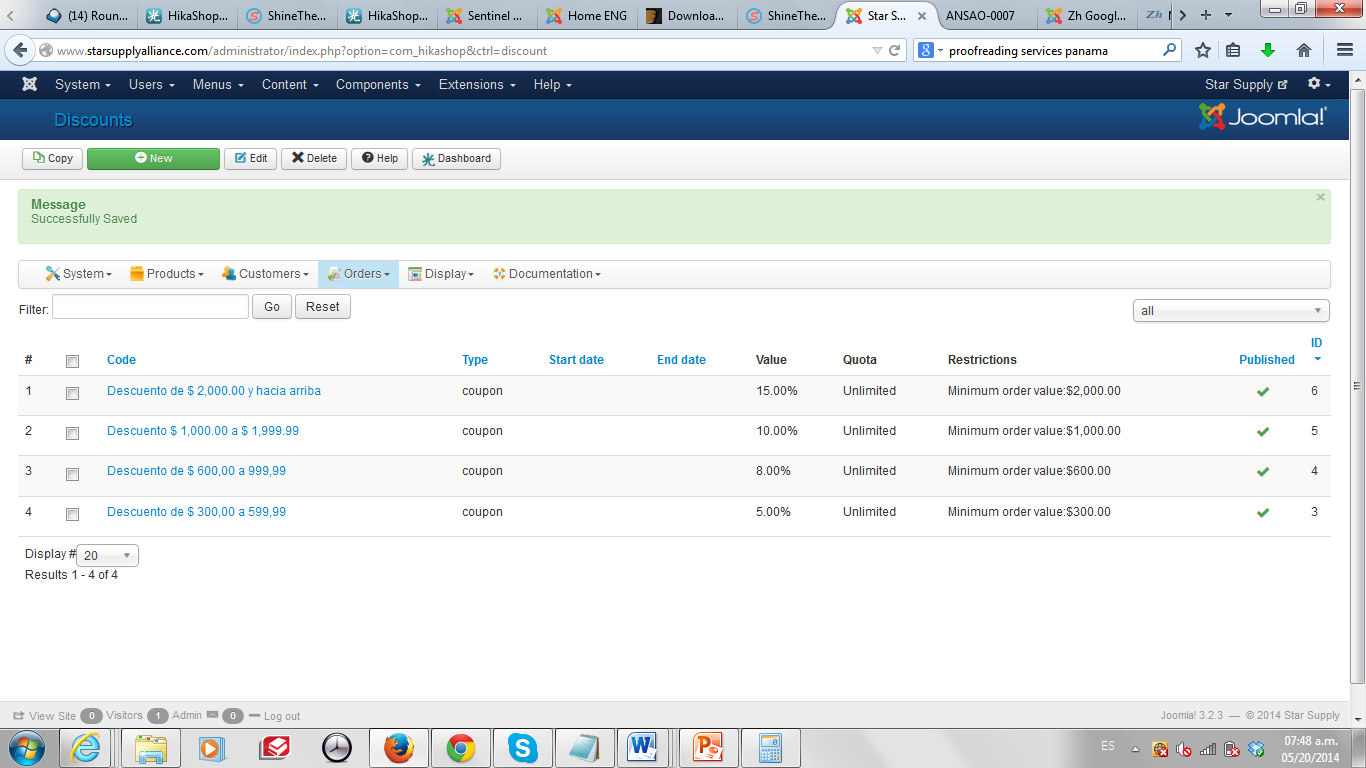Open the HikaShop System dropdown menu
The image size is (1366, 768).
click(x=78, y=274)
